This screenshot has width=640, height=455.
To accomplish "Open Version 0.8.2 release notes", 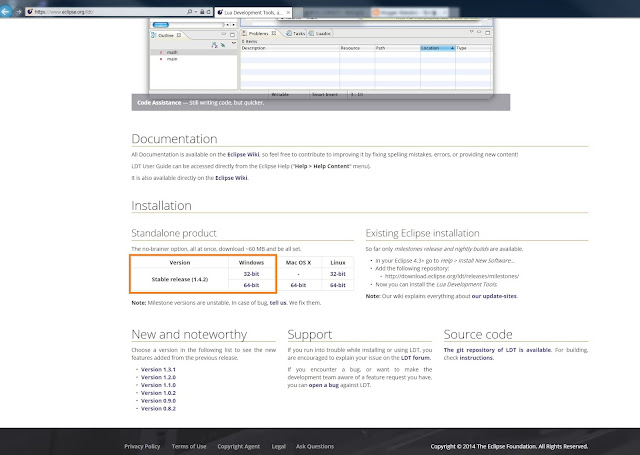I will pyautogui.click(x=158, y=408).
